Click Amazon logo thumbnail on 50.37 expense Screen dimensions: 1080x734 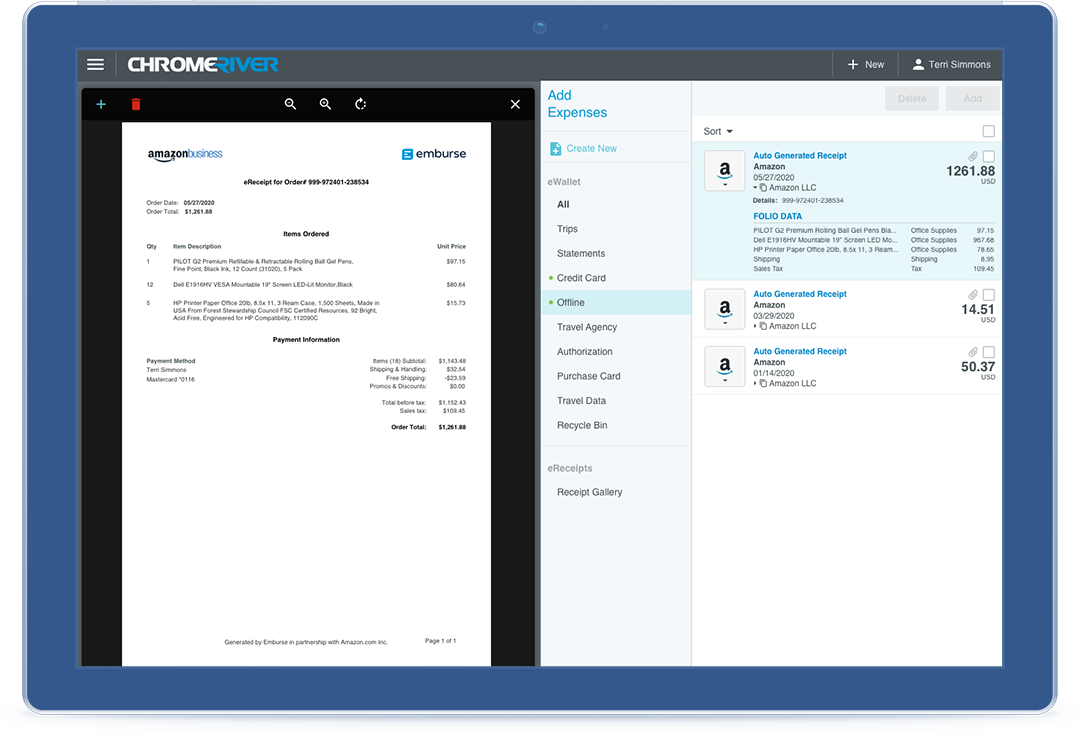point(725,367)
